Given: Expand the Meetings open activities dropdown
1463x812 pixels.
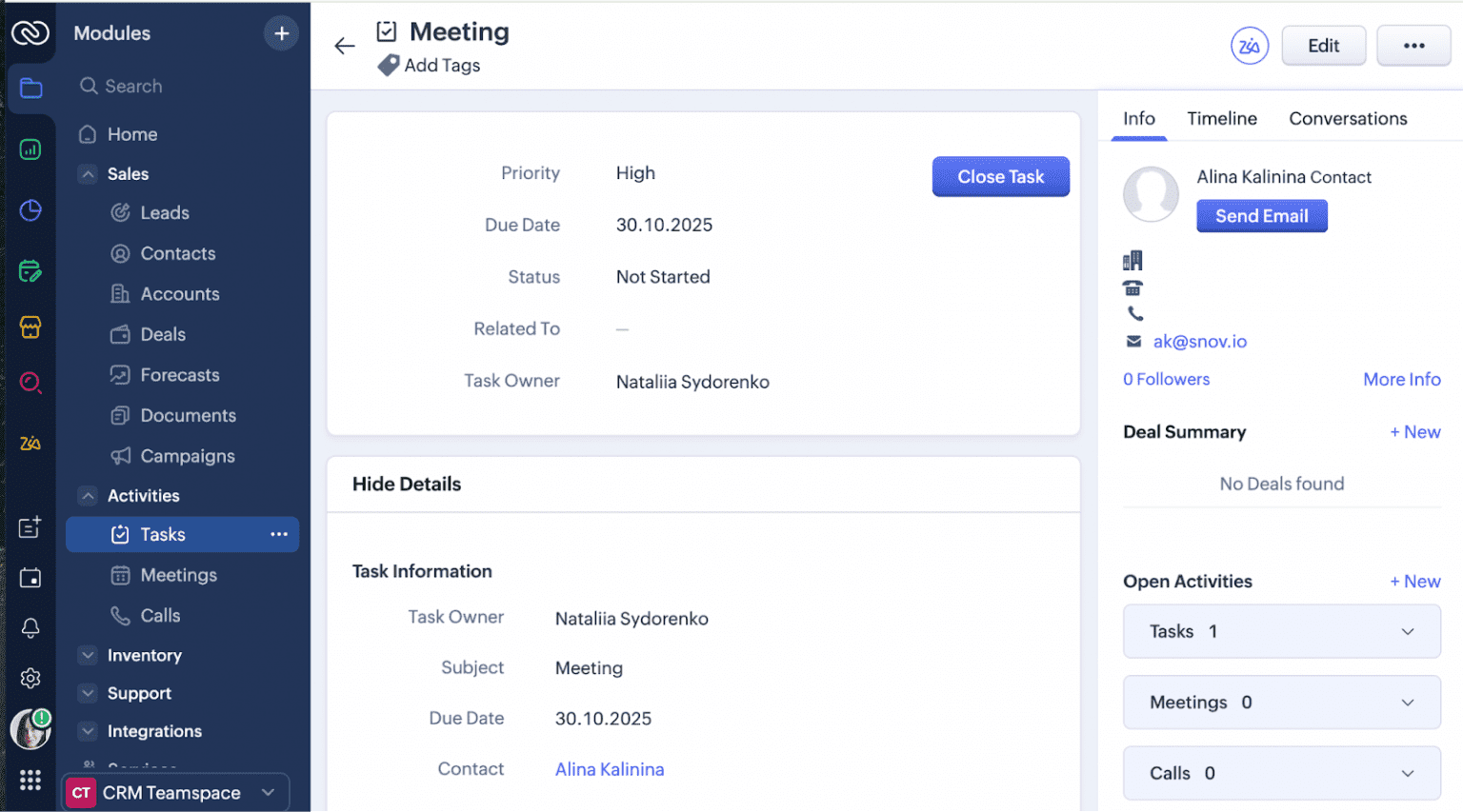Looking at the screenshot, I should click(x=1407, y=703).
